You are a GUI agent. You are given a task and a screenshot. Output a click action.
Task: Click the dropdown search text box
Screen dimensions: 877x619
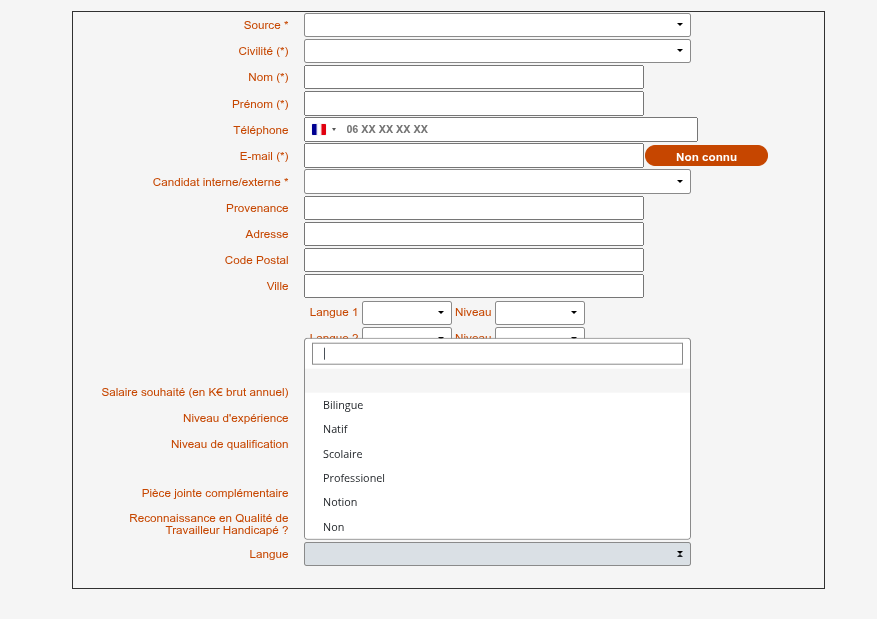coord(497,354)
